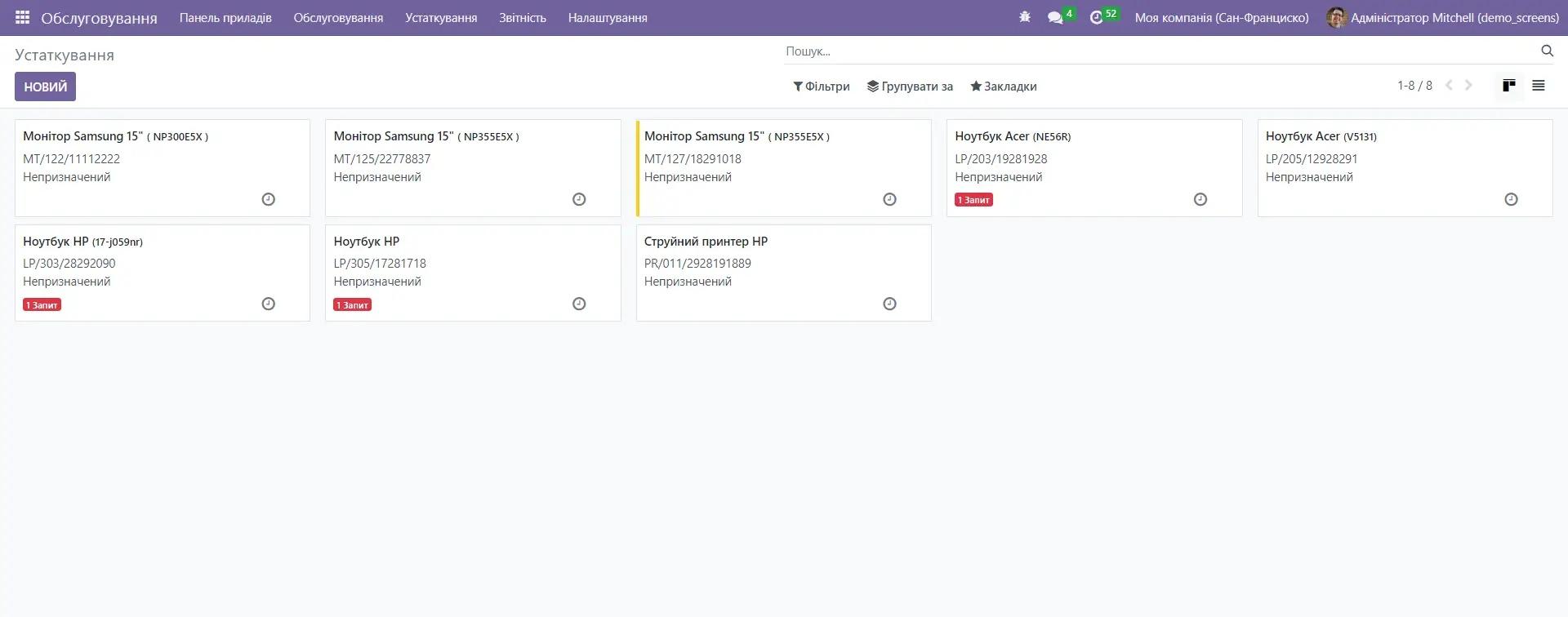The height and width of the screenshot is (617, 1568).
Task: Open the Закладки favorites dropdown
Action: (x=1003, y=87)
